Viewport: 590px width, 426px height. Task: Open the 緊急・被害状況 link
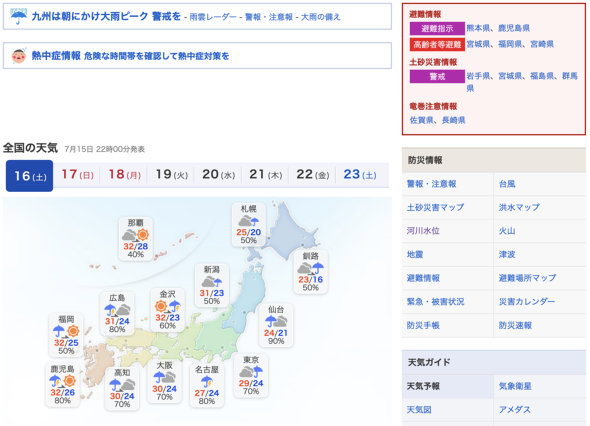pos(435,302)
